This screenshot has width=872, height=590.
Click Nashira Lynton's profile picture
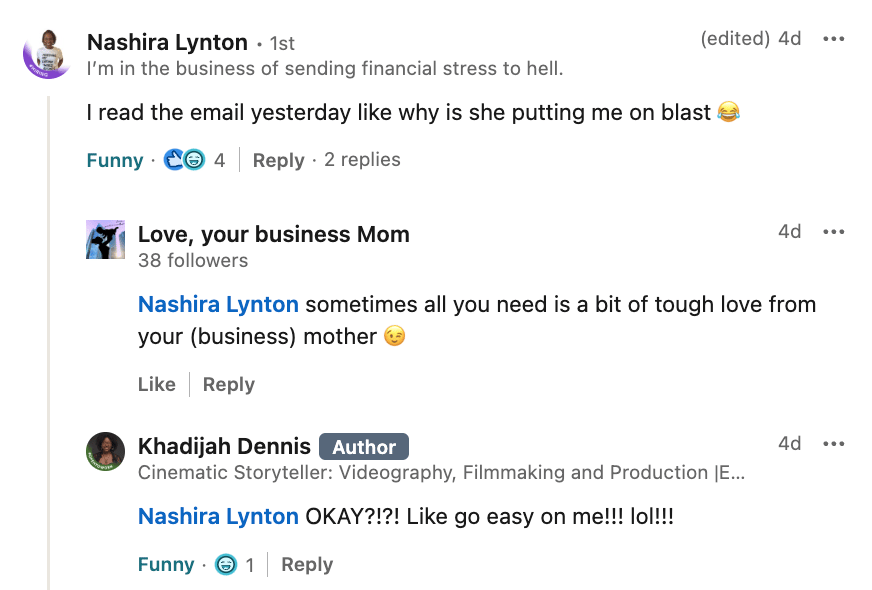point(46,54)
